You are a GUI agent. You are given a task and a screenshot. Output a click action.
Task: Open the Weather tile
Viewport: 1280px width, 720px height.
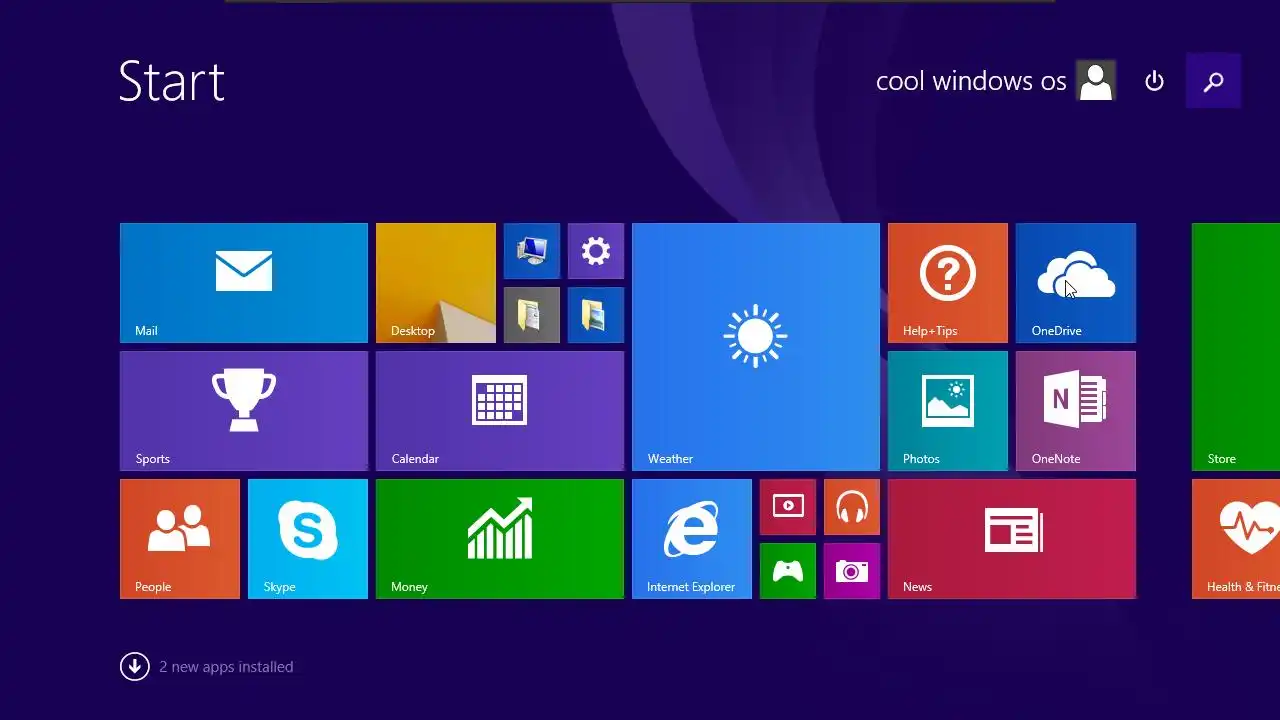coord(756,347)
